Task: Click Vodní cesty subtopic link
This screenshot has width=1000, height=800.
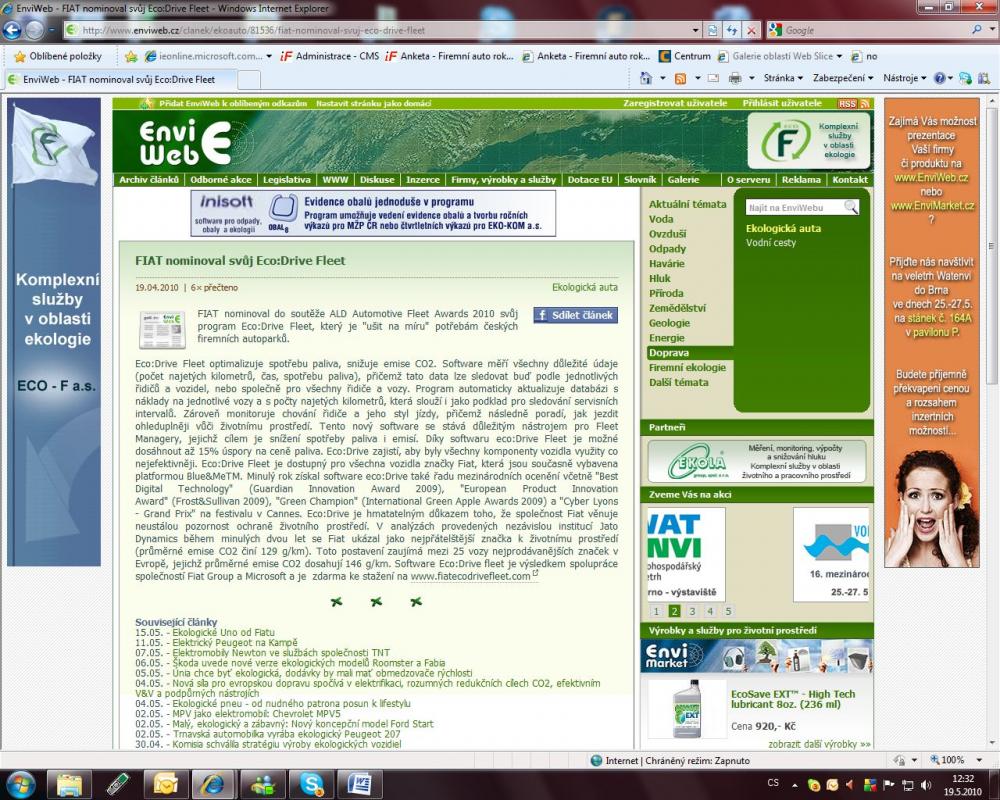Action: coord(770,242)
